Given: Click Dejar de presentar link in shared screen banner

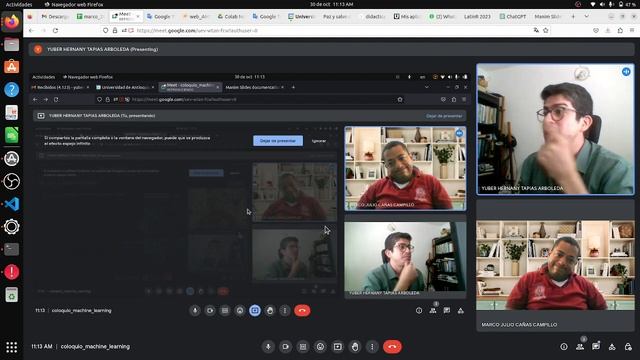Looking at the screenshot, I should pos(444,116).
